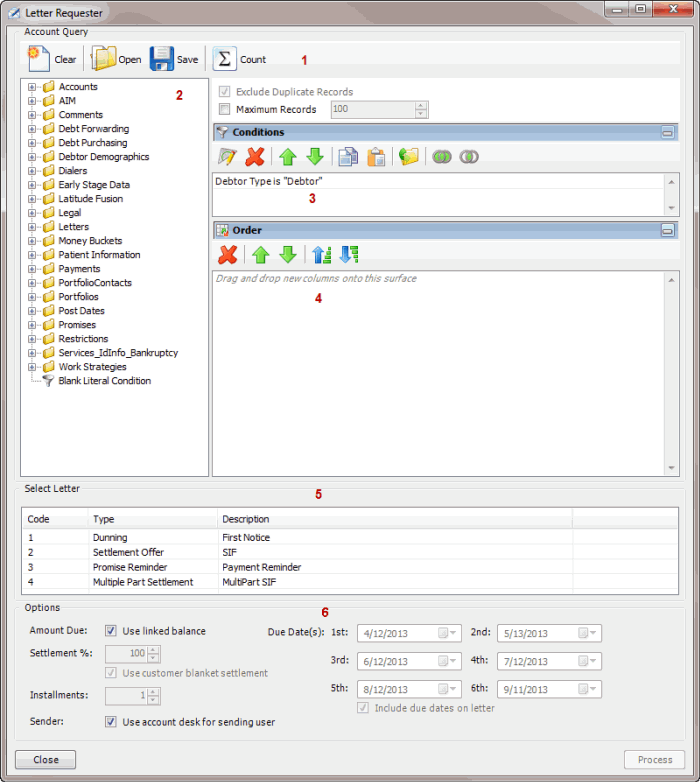
Task: Move order column up with green arrow
Action: click(261, 254)
